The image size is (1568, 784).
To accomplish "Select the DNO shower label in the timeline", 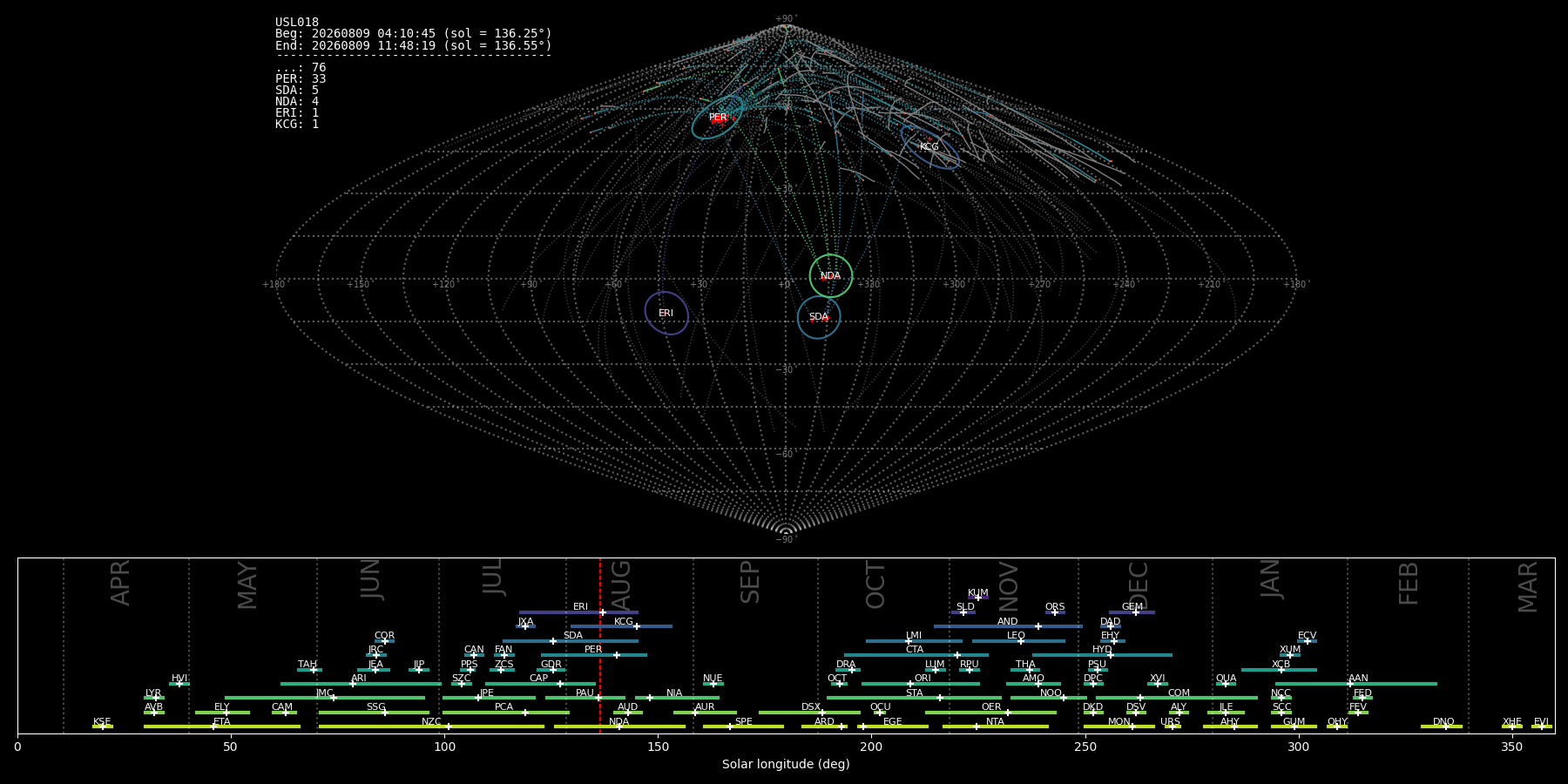I will tap(1443, 722).
